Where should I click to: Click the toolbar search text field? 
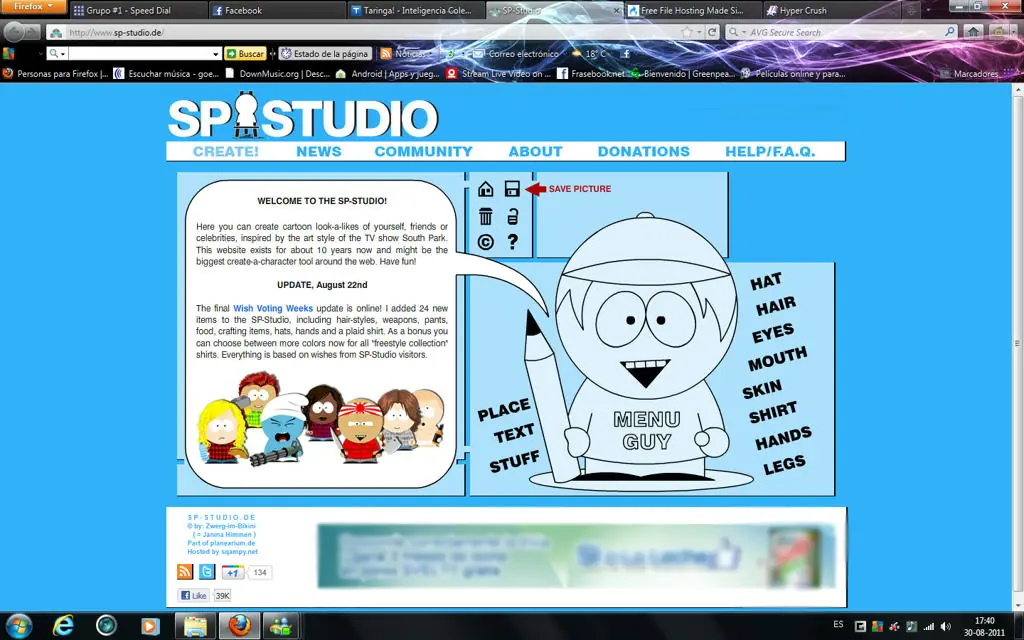pyautogui.click(x=140, y=54)
